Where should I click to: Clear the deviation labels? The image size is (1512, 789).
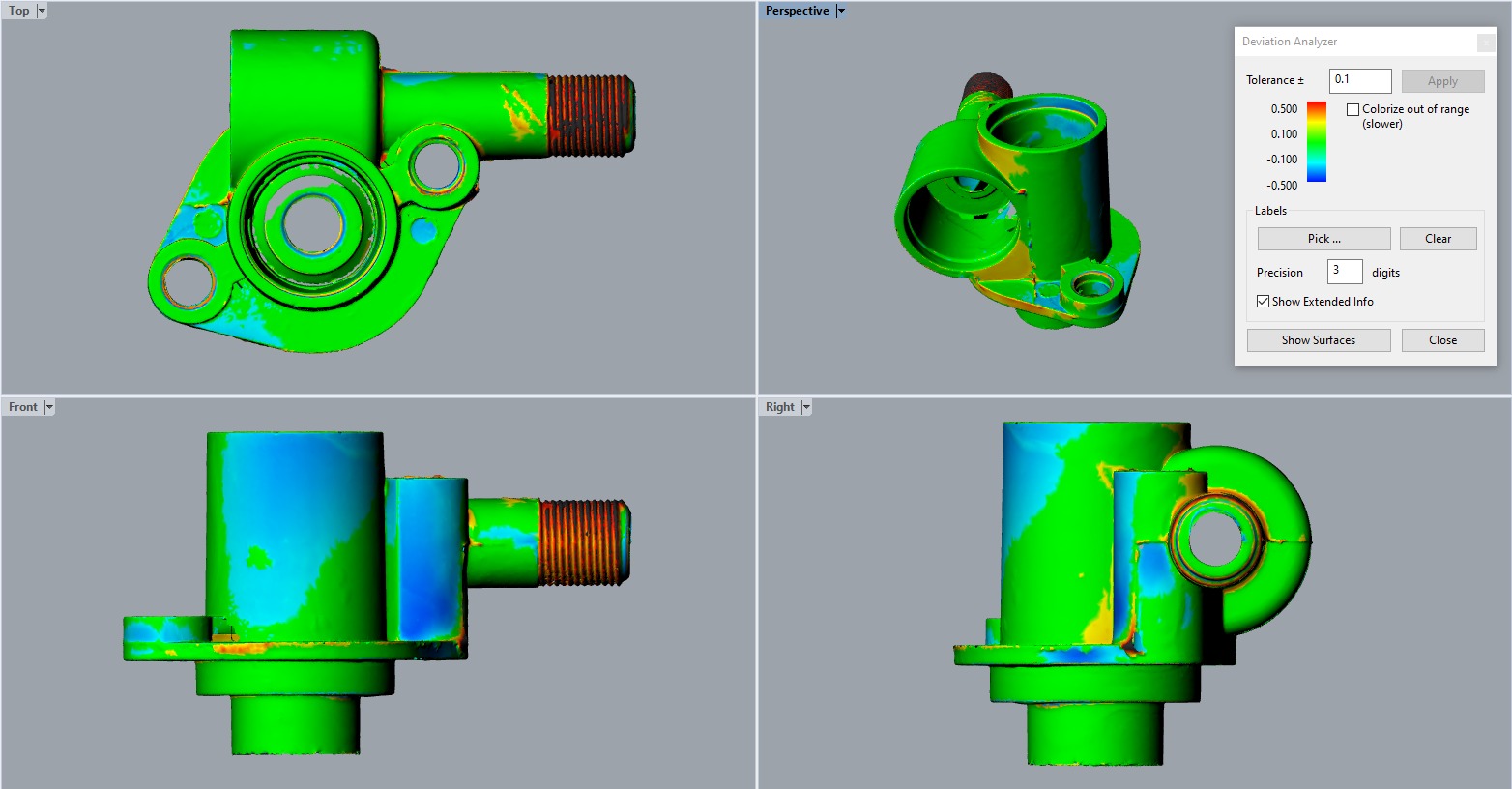pos(1438,239)
